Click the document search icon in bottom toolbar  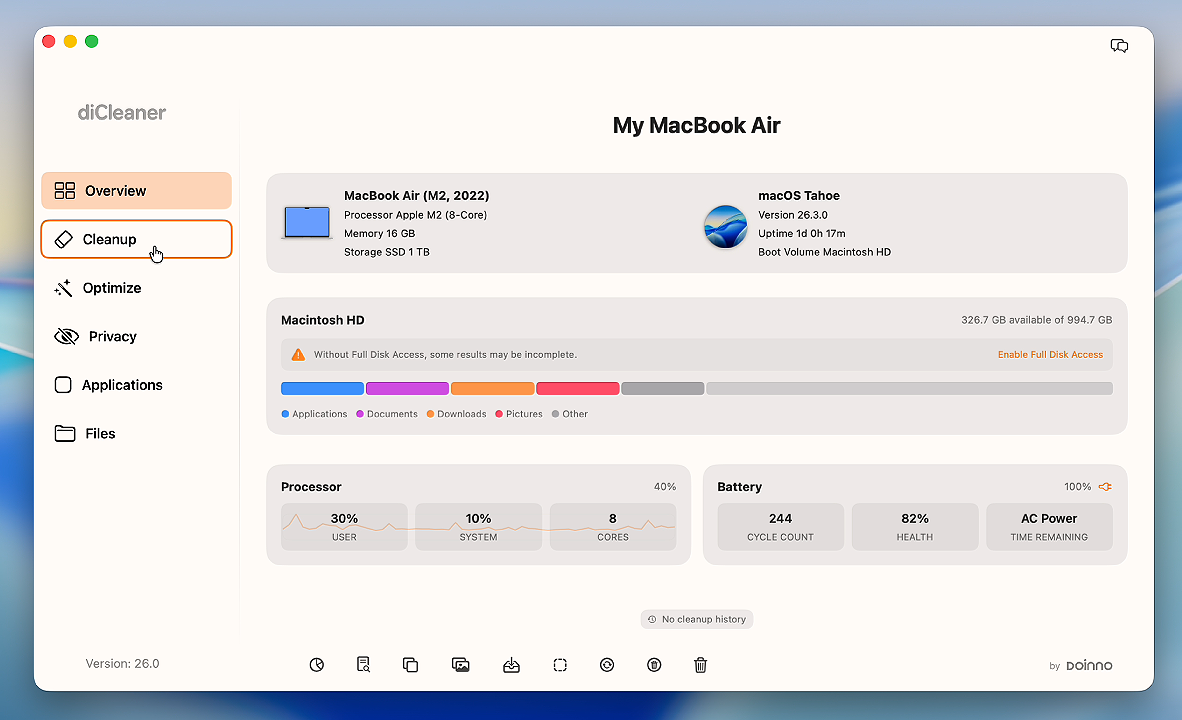click(364, 665)
